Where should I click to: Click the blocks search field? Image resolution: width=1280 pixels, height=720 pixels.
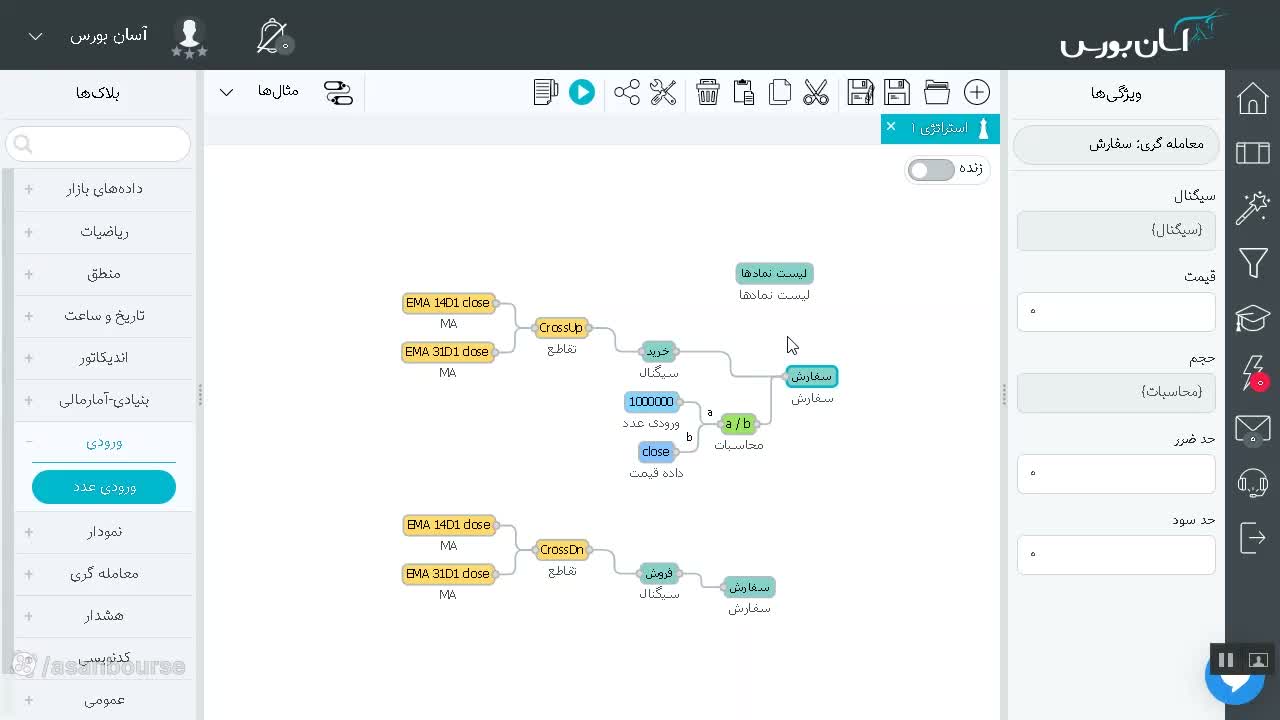click(98, 144)
